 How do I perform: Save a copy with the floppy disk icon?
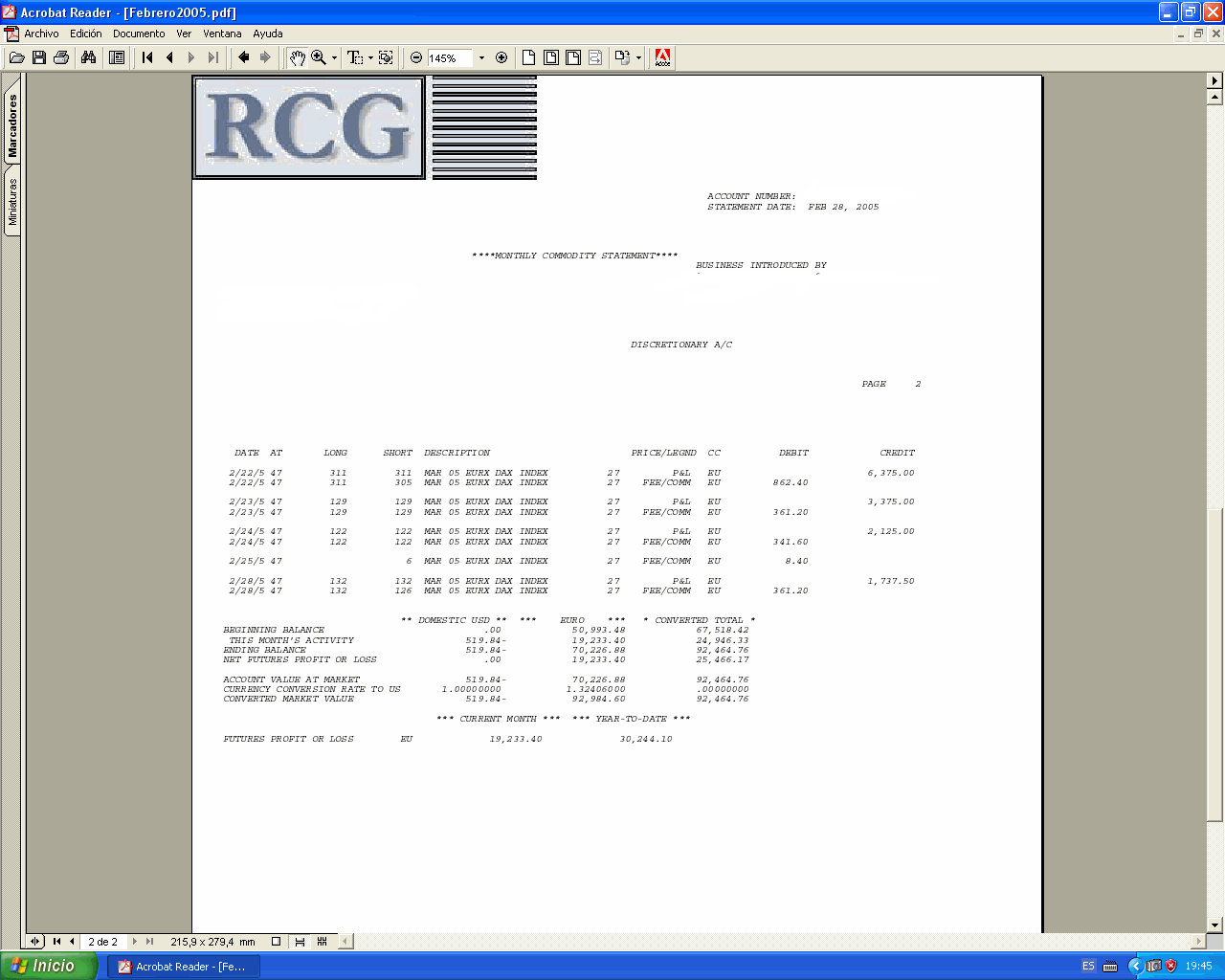pyautogui.click(x=39, y=57)
